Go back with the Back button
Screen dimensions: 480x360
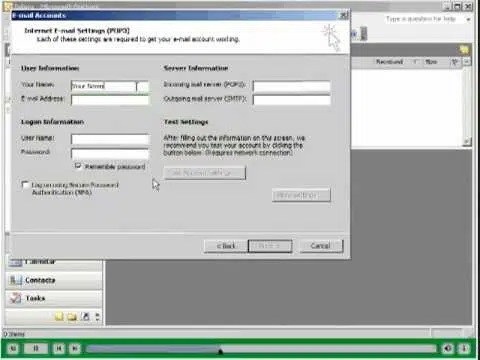point(226,246)
